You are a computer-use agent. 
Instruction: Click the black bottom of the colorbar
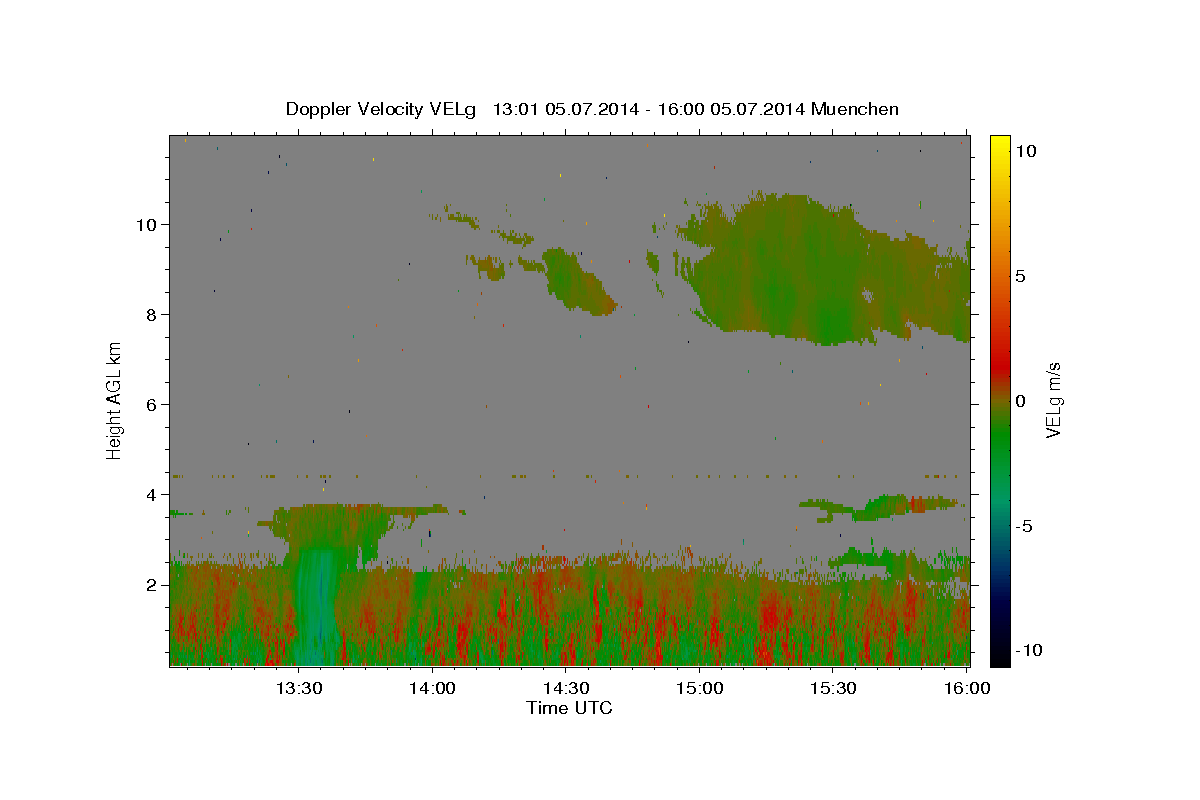[x=1000, y=658]
